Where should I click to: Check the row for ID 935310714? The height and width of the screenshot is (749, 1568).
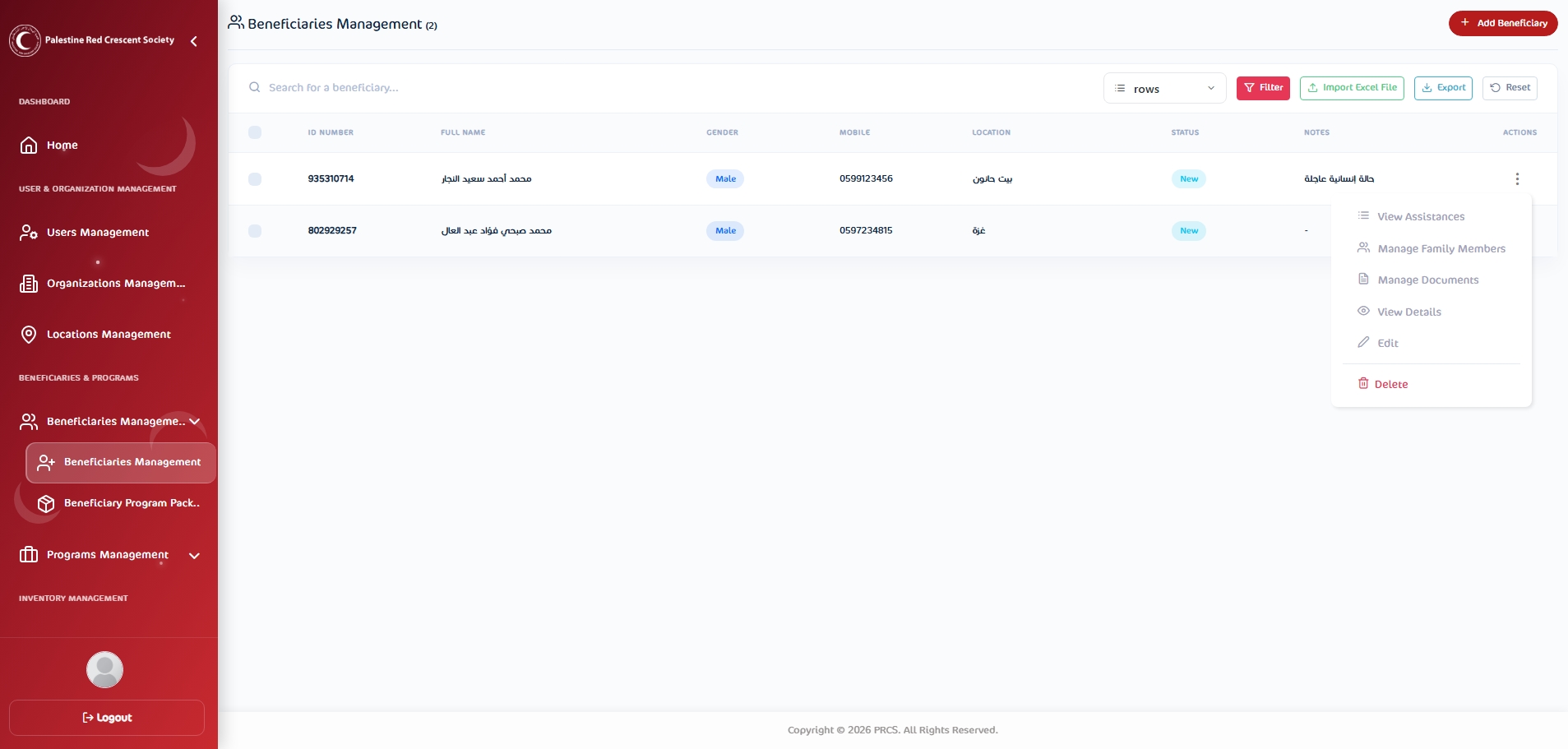click(255, 179)
